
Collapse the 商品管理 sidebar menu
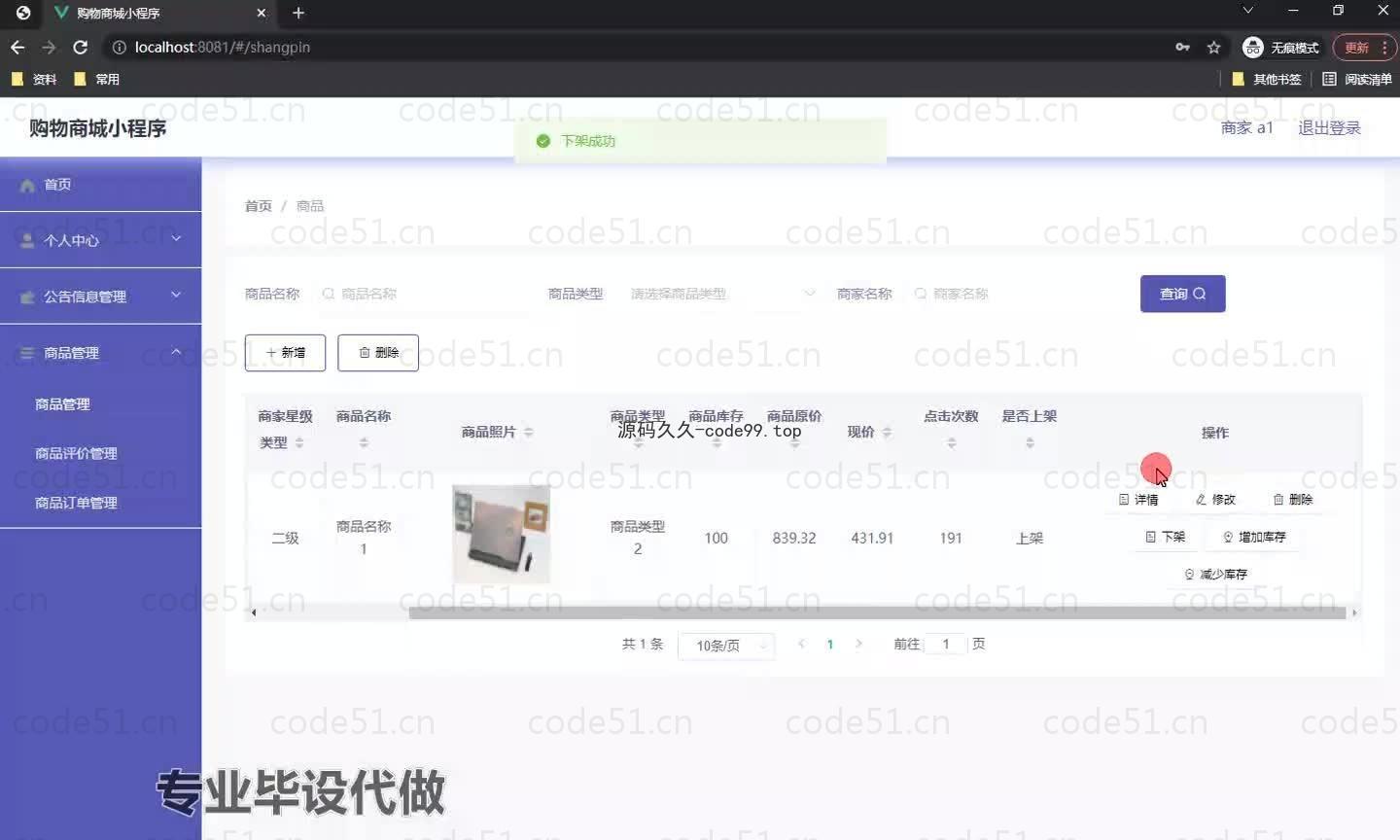coord(101,352)
